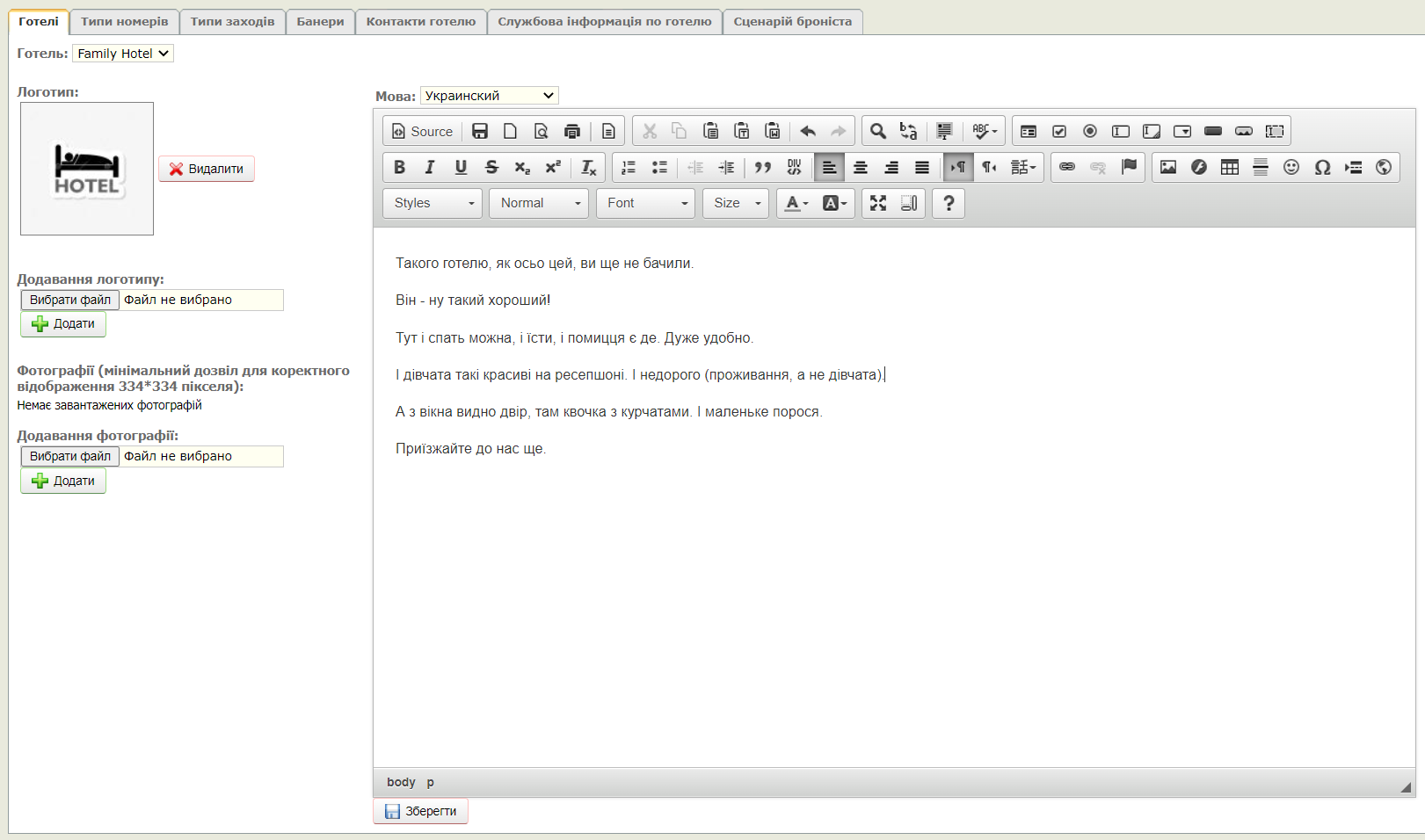1425x840 pixels.
Task: Toggle left text alignment
Action: [x=829, y=167]
